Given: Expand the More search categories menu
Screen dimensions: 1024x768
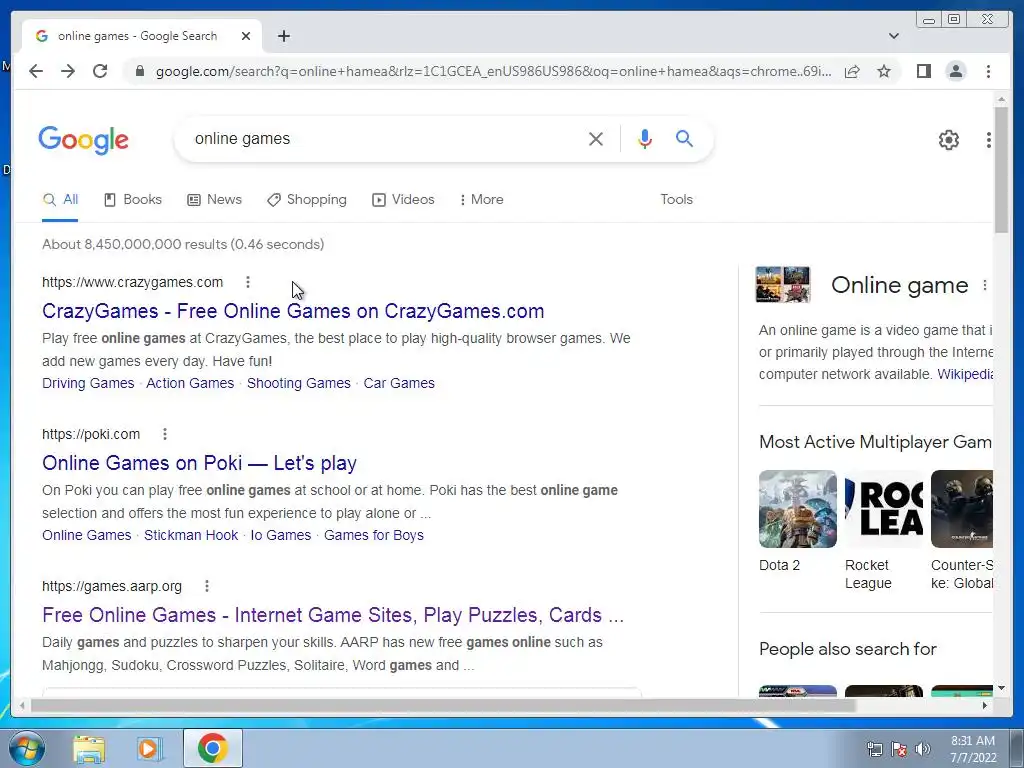Looking at the screenshot, I should (481, 200).
